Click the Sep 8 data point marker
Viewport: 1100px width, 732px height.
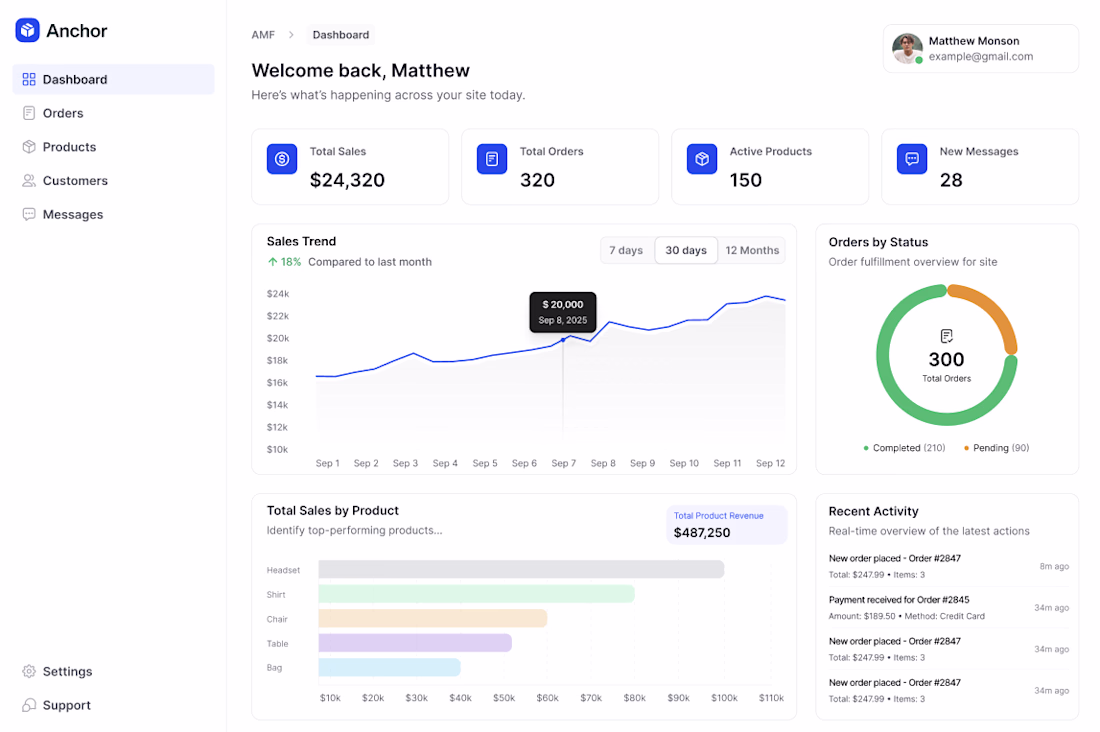(563, 340)
